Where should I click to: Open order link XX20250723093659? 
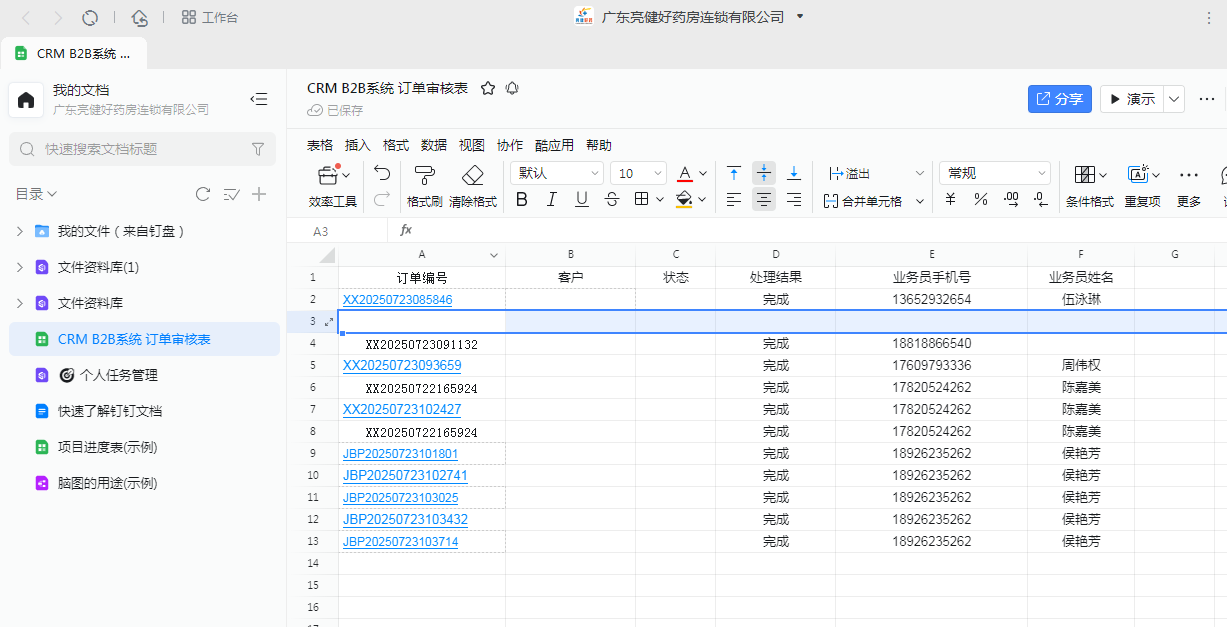[x=402, y=365]
